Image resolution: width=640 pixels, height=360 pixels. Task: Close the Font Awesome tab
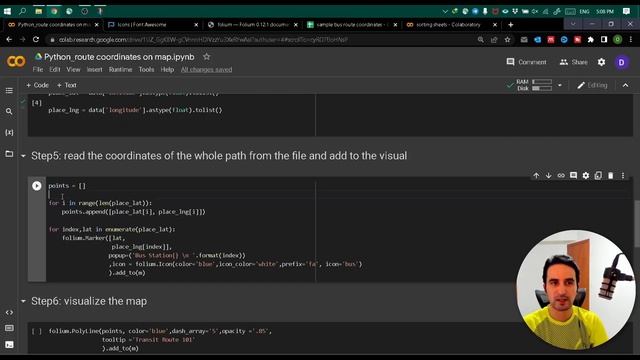click(196, 25)
